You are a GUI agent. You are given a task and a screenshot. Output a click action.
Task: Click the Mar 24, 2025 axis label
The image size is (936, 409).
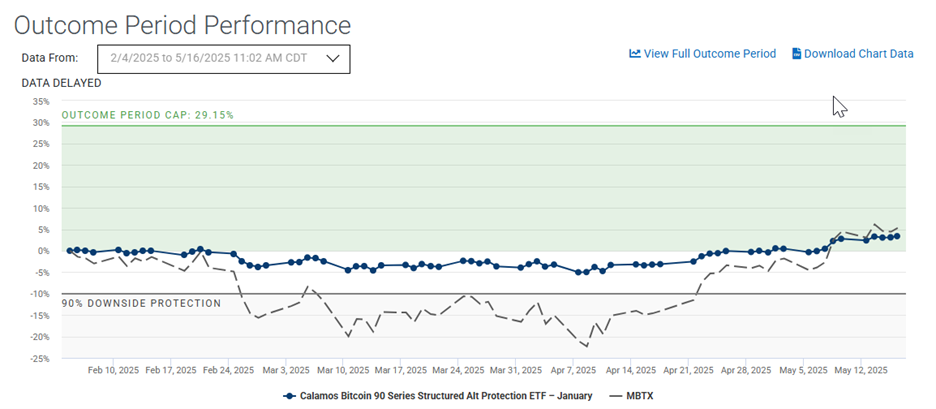click(x=458, y=370)
